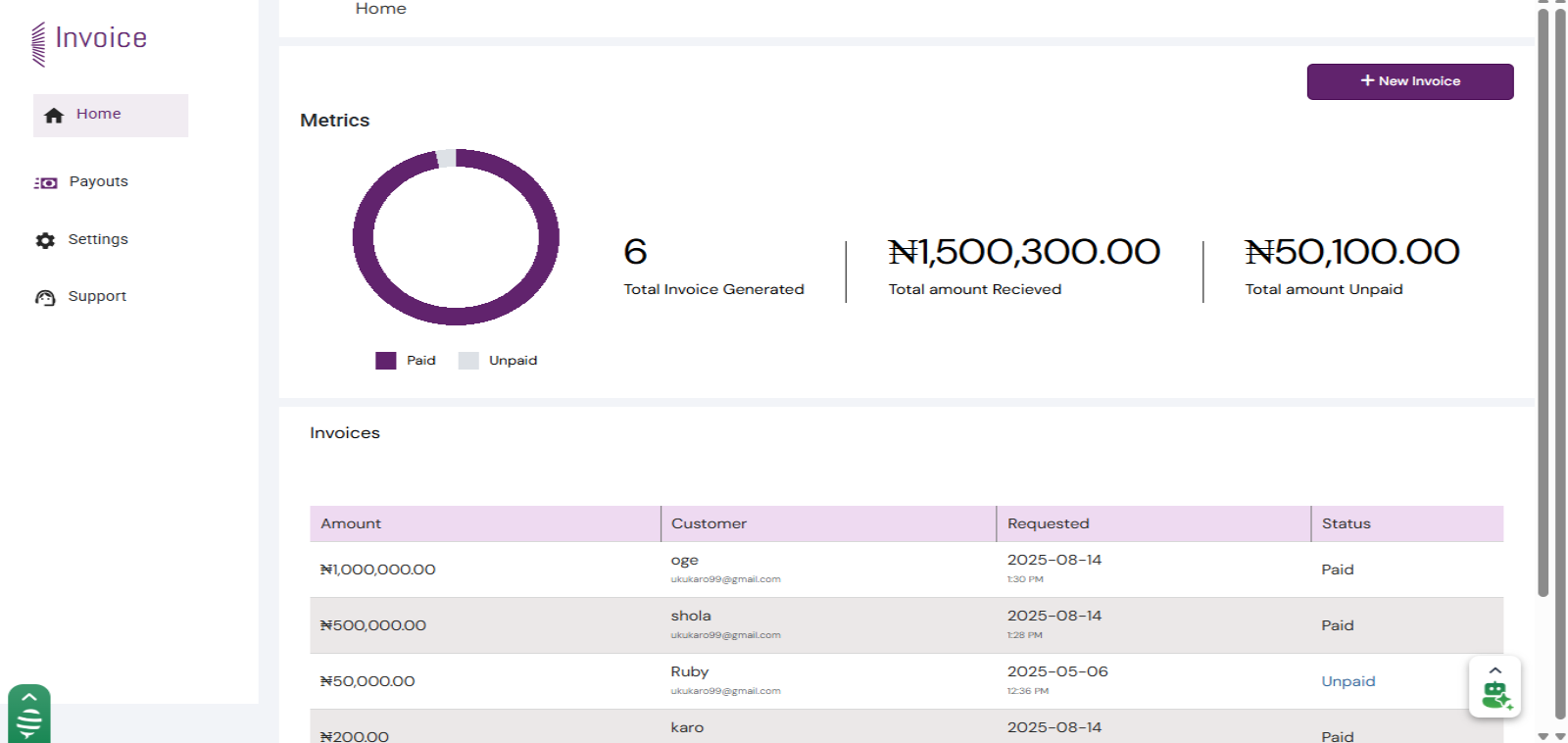
Task: Click the Settings gear icon
Action: [45, 240]
